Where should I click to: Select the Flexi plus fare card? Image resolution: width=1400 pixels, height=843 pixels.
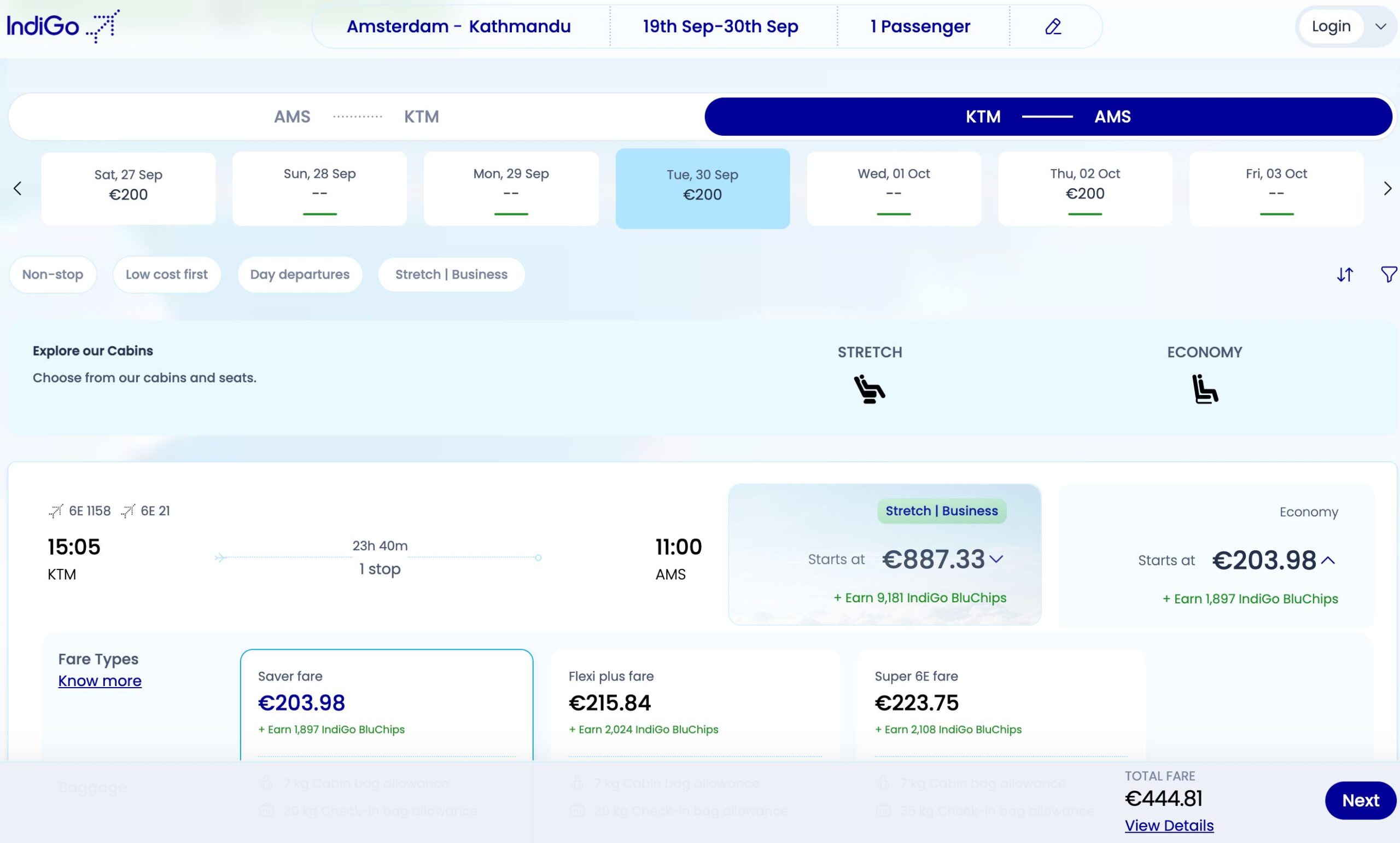pyautogui.click(x=695, y=704)
